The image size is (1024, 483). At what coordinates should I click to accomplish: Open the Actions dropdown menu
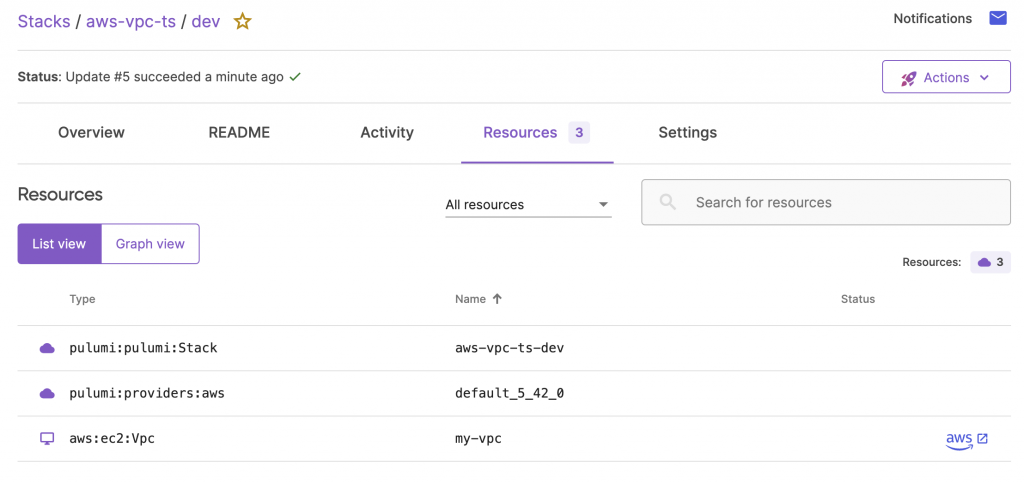pos(945,77)
